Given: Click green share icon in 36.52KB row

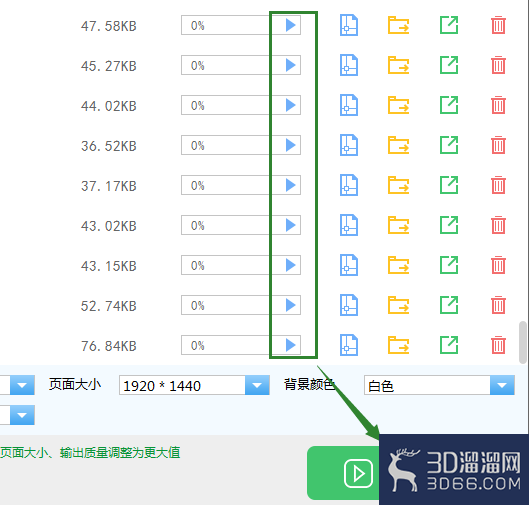Looking at the screenshot, I should coord(449,145).
